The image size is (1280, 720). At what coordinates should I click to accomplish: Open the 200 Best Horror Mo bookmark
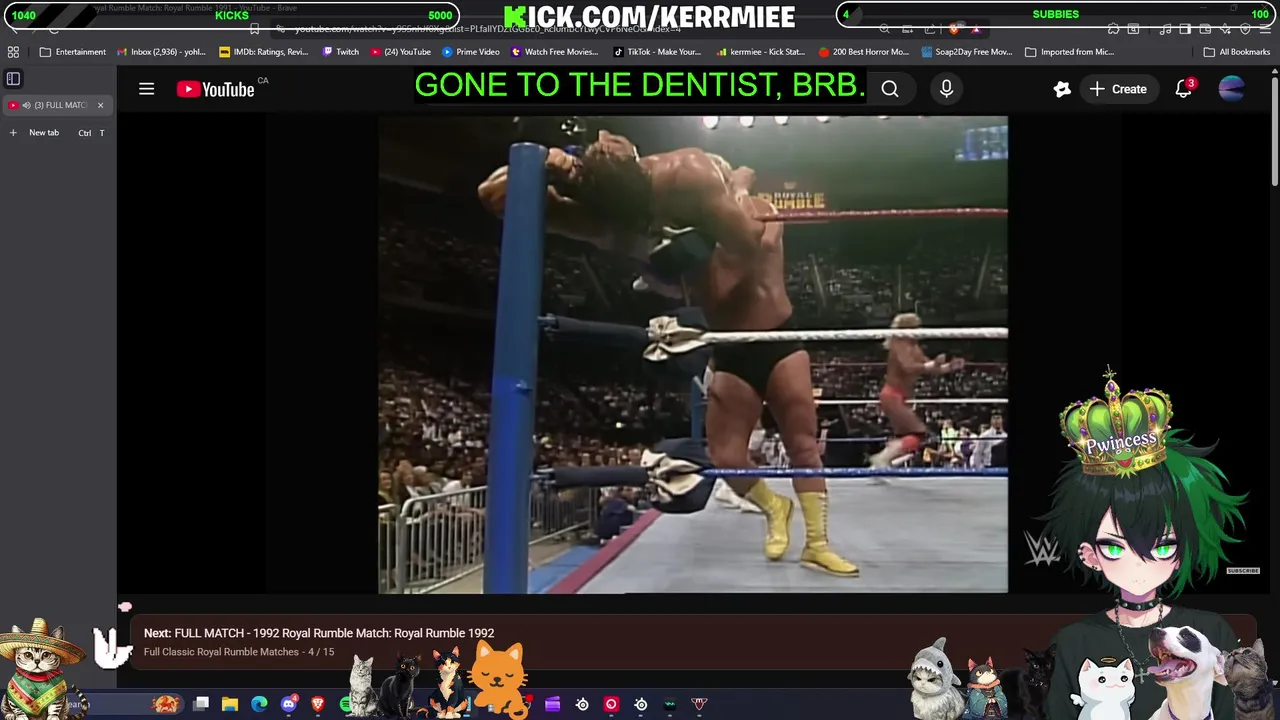(x=864, y=52)
